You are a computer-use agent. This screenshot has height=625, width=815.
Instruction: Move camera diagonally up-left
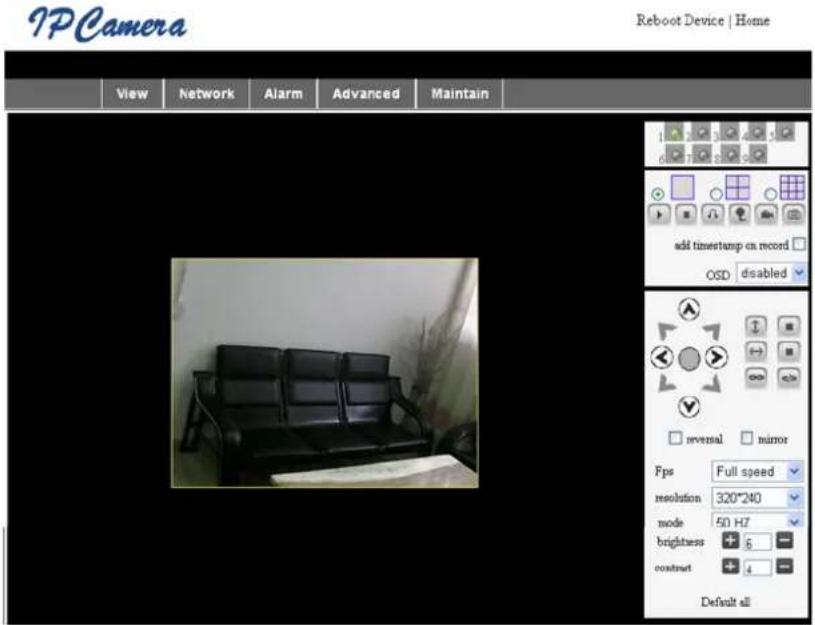666,331
